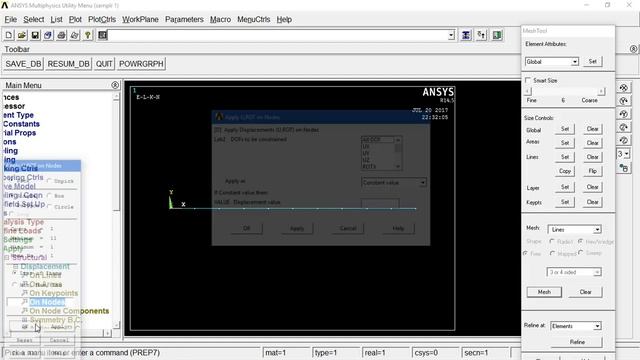The image size is (640, 360).
Task: Click the SAVE_DB toolbar button
Action: point(23,64)
